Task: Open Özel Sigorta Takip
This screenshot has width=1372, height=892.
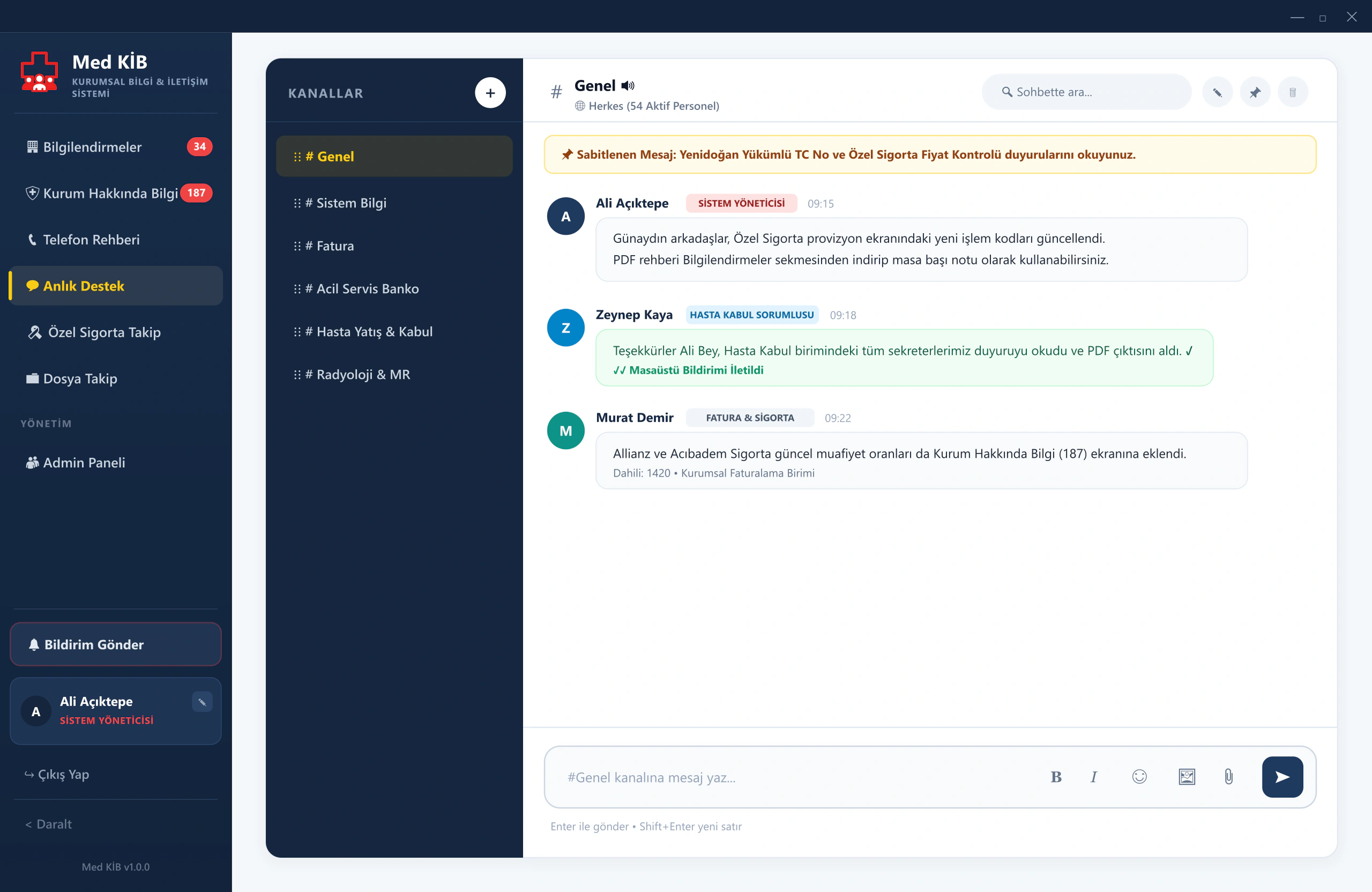Action: [x=116, y=332]
